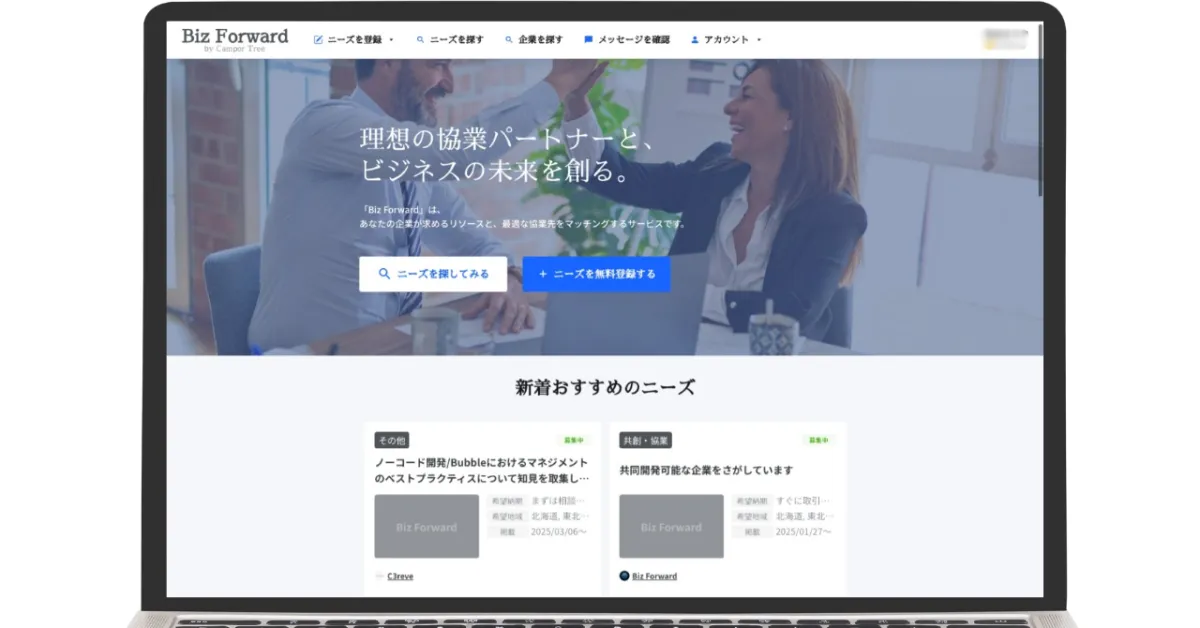Click the round Biz Forward company avatar
The image size is (1200, 628).
pyautogui.click(x=624, y=576)
